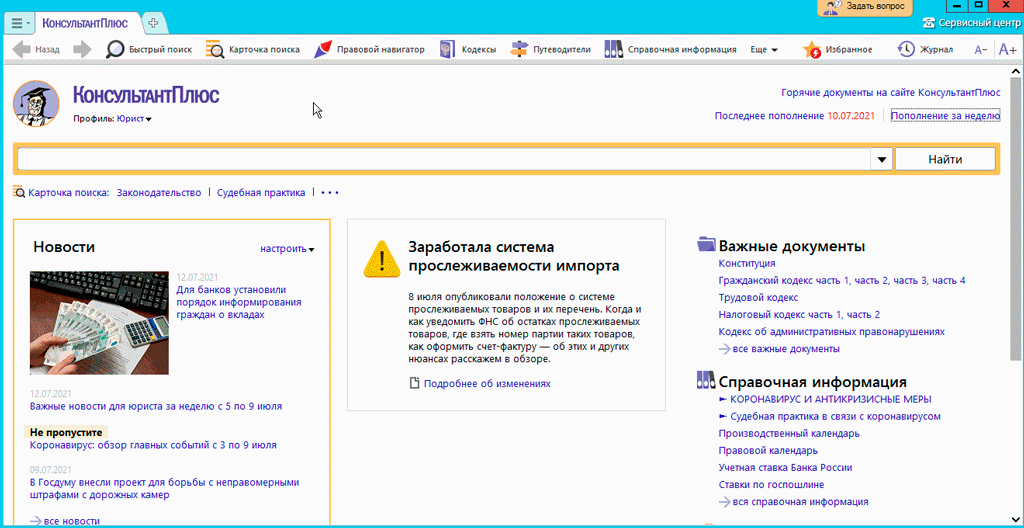Expand the Еще toolbar dropdown
This screenshot has height=528, width=1024.
764,50
